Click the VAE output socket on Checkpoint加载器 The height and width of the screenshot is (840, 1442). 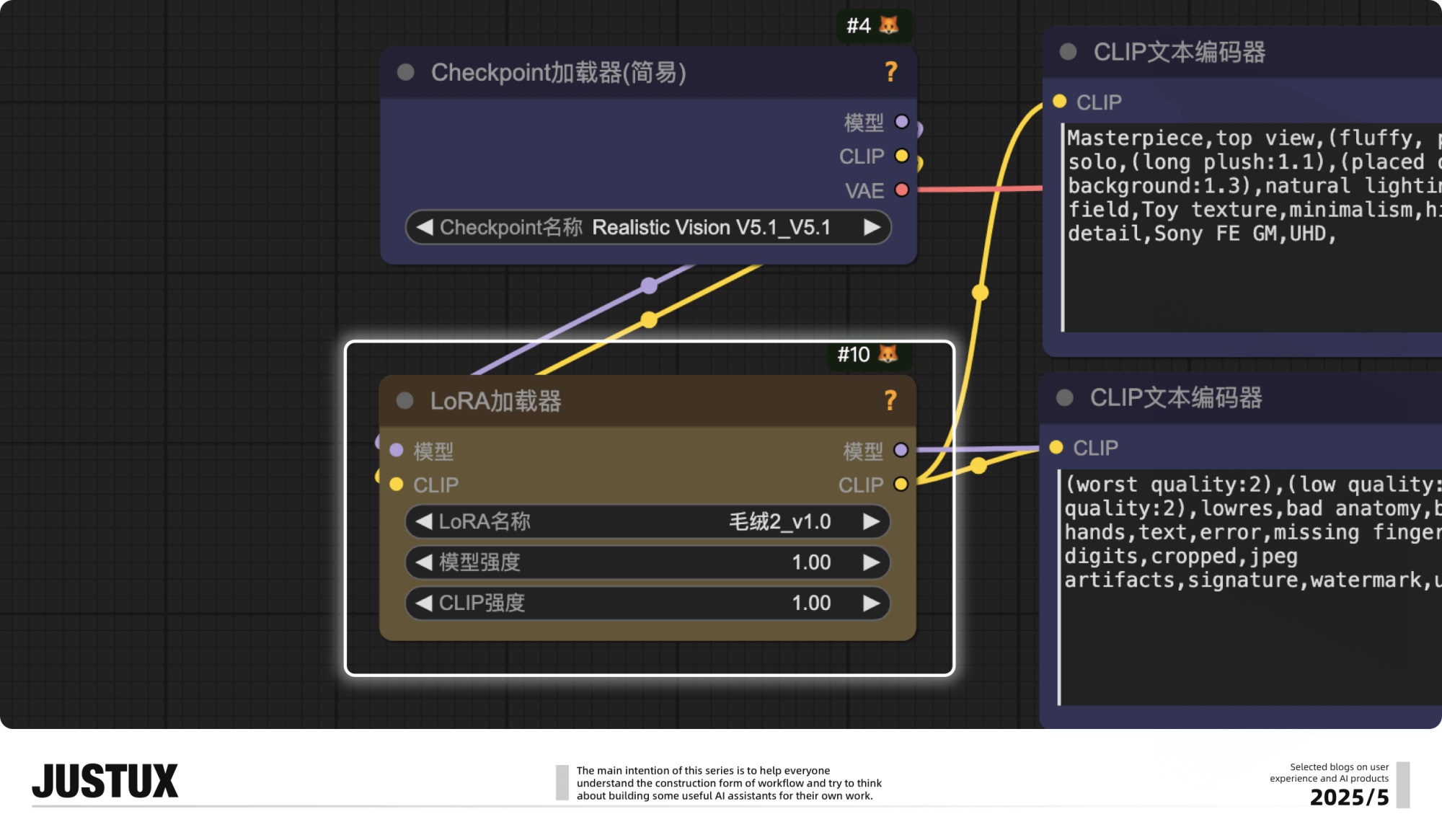[902, 190]
